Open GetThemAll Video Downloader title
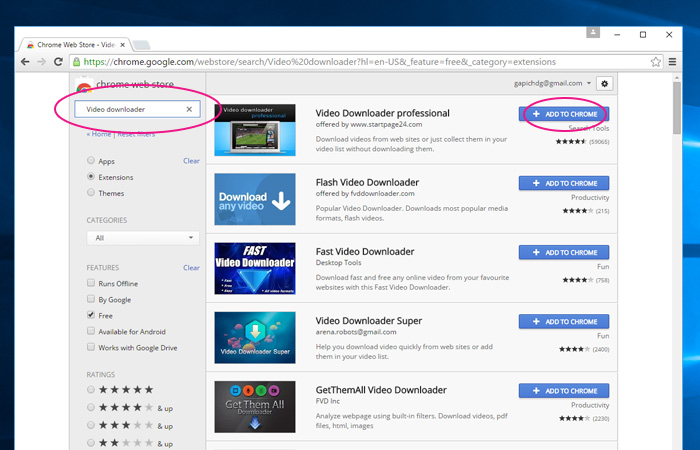The image size is (700, 450). coord(381,390)
